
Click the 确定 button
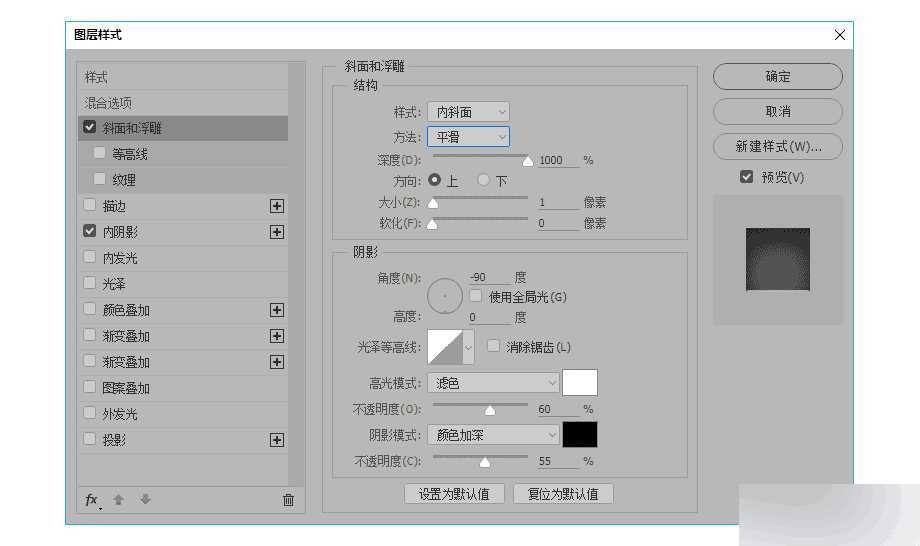[777, 76]
